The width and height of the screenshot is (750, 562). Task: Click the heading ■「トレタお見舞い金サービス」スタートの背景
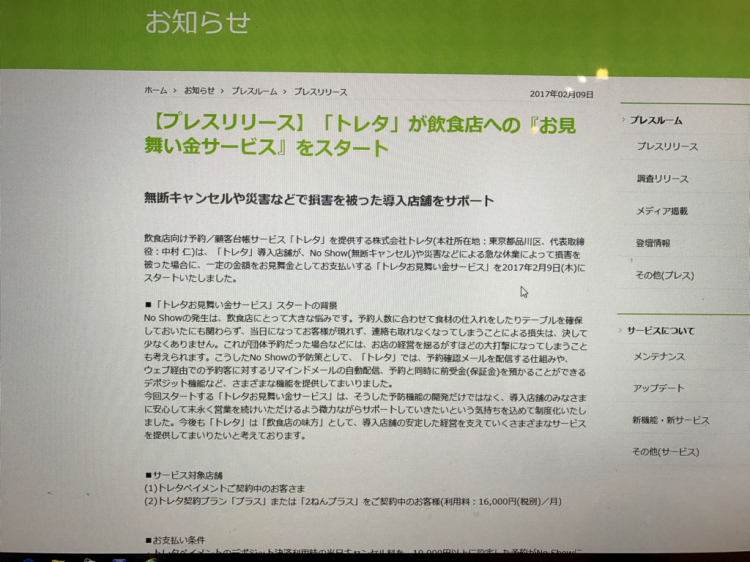coord(241,305)
